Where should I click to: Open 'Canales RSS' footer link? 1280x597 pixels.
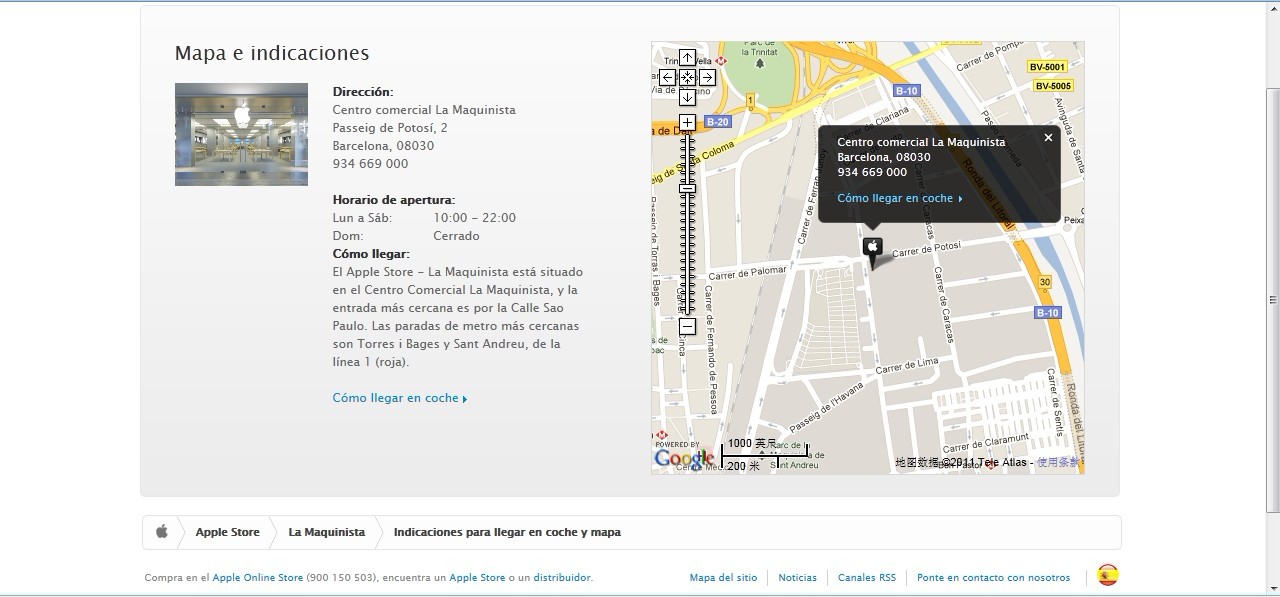[x=866, y=578]
